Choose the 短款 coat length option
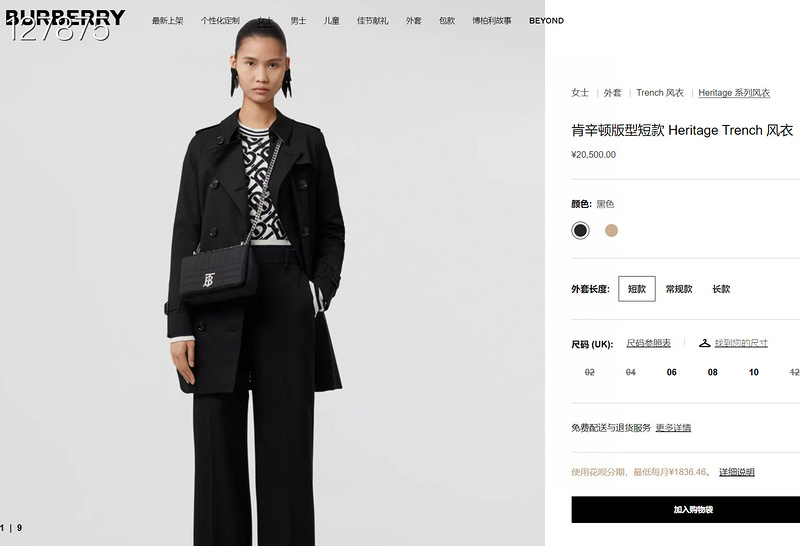Viewport: 800px width, 546px height. click(637, 289)
